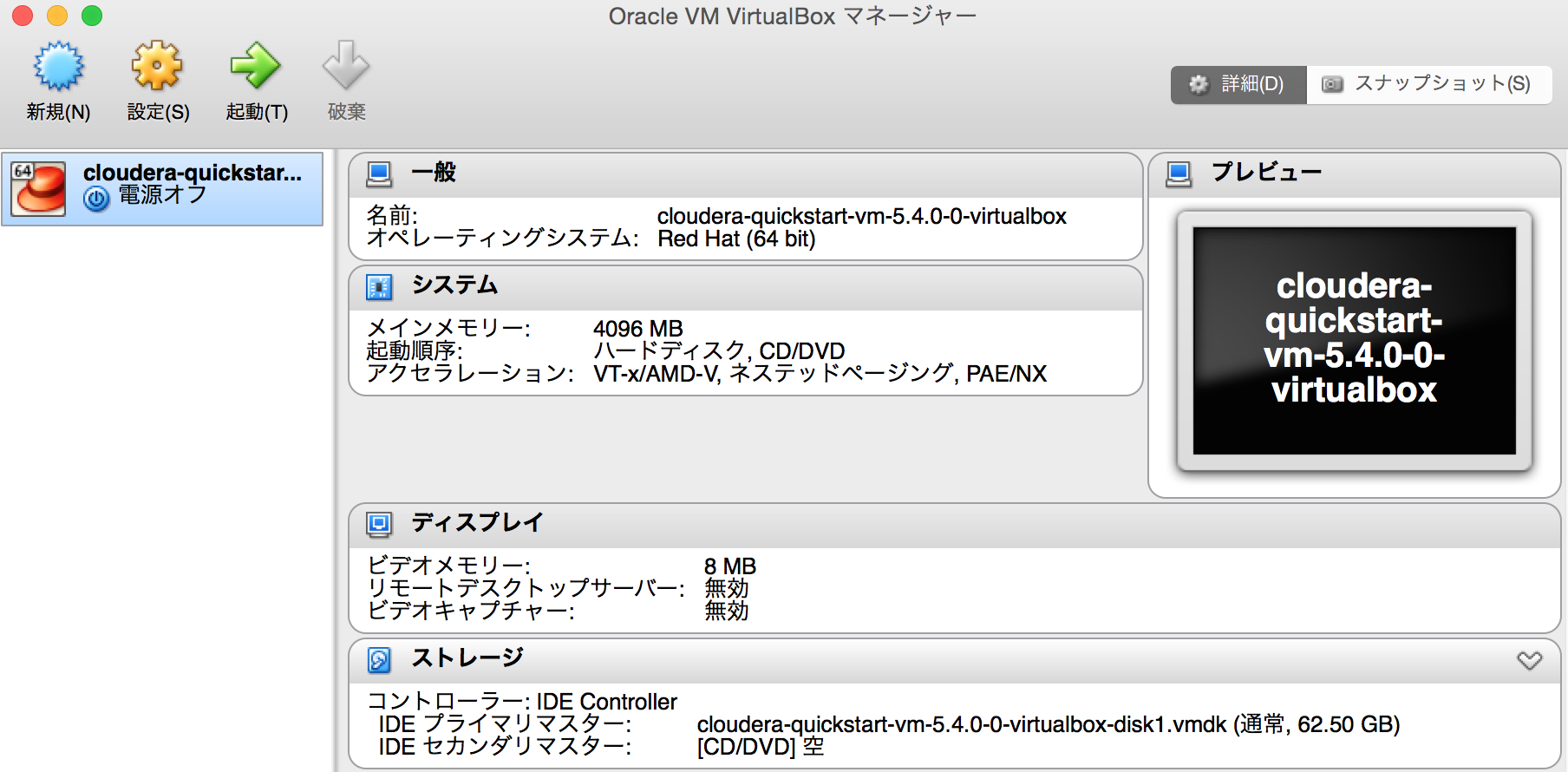The width and height of the screenshot is (1568, 772).
Task: Click the 起動順序: label
Action: coord(415,351)
